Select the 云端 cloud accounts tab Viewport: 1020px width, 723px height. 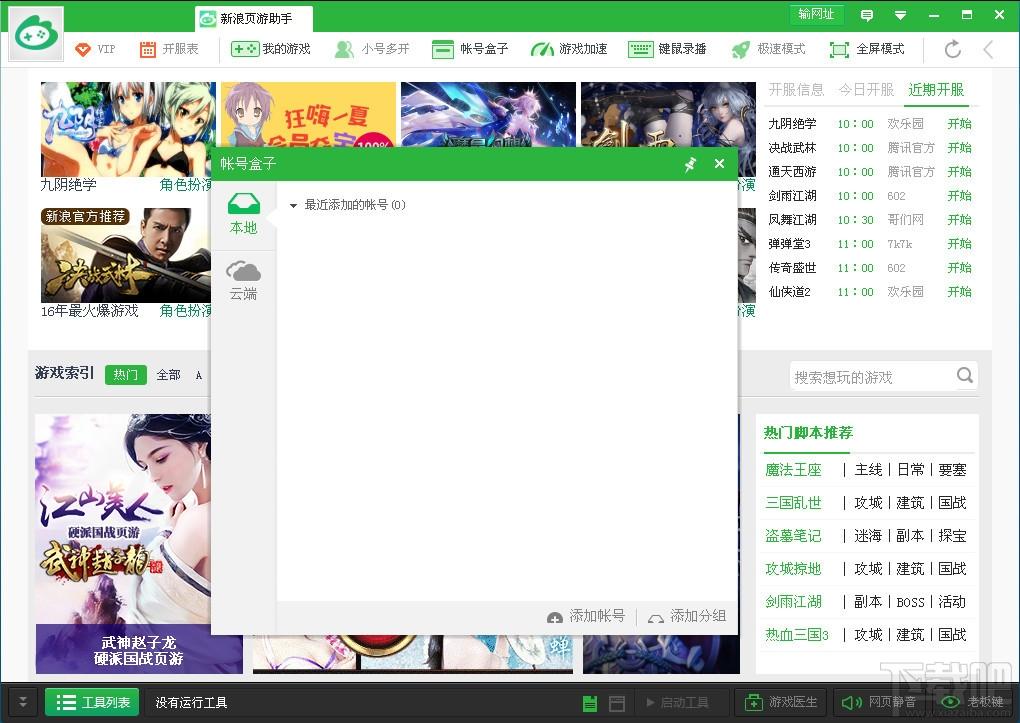[x=243, y=280]
